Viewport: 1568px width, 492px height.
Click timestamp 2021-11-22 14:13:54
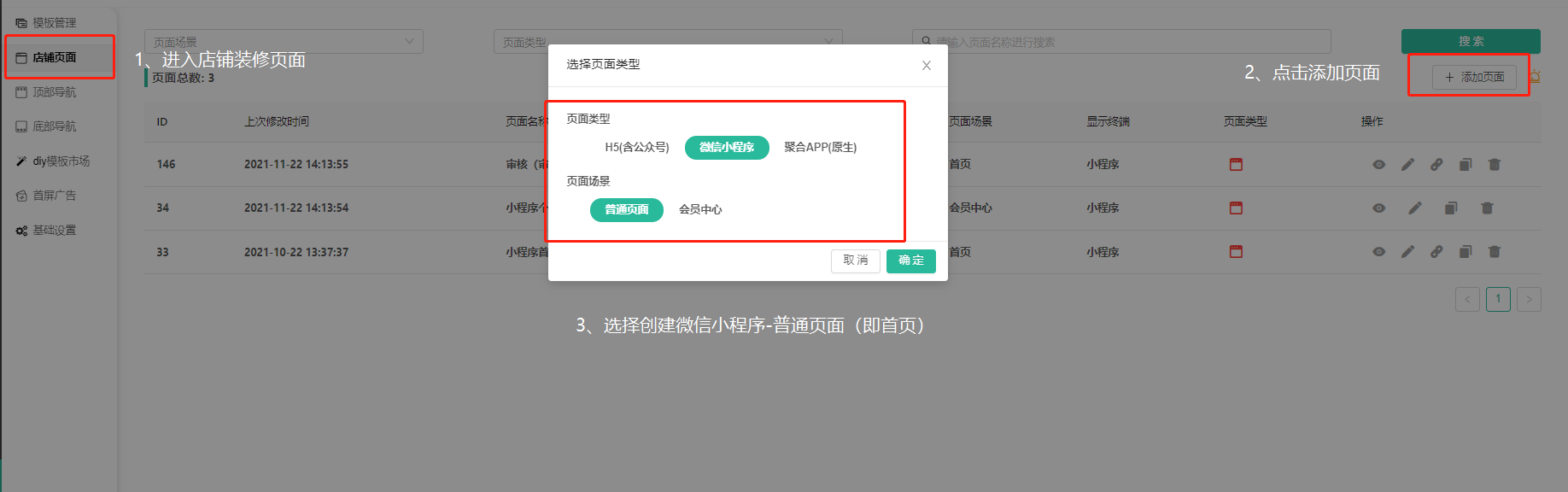pyautogui.click(x=296, y=208)
